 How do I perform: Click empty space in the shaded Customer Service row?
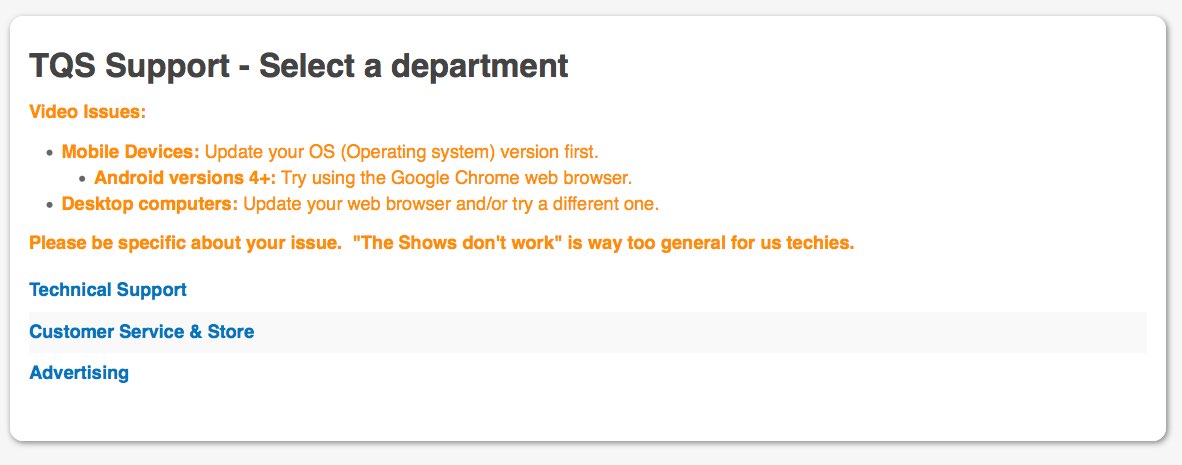(x=700, y=332)
